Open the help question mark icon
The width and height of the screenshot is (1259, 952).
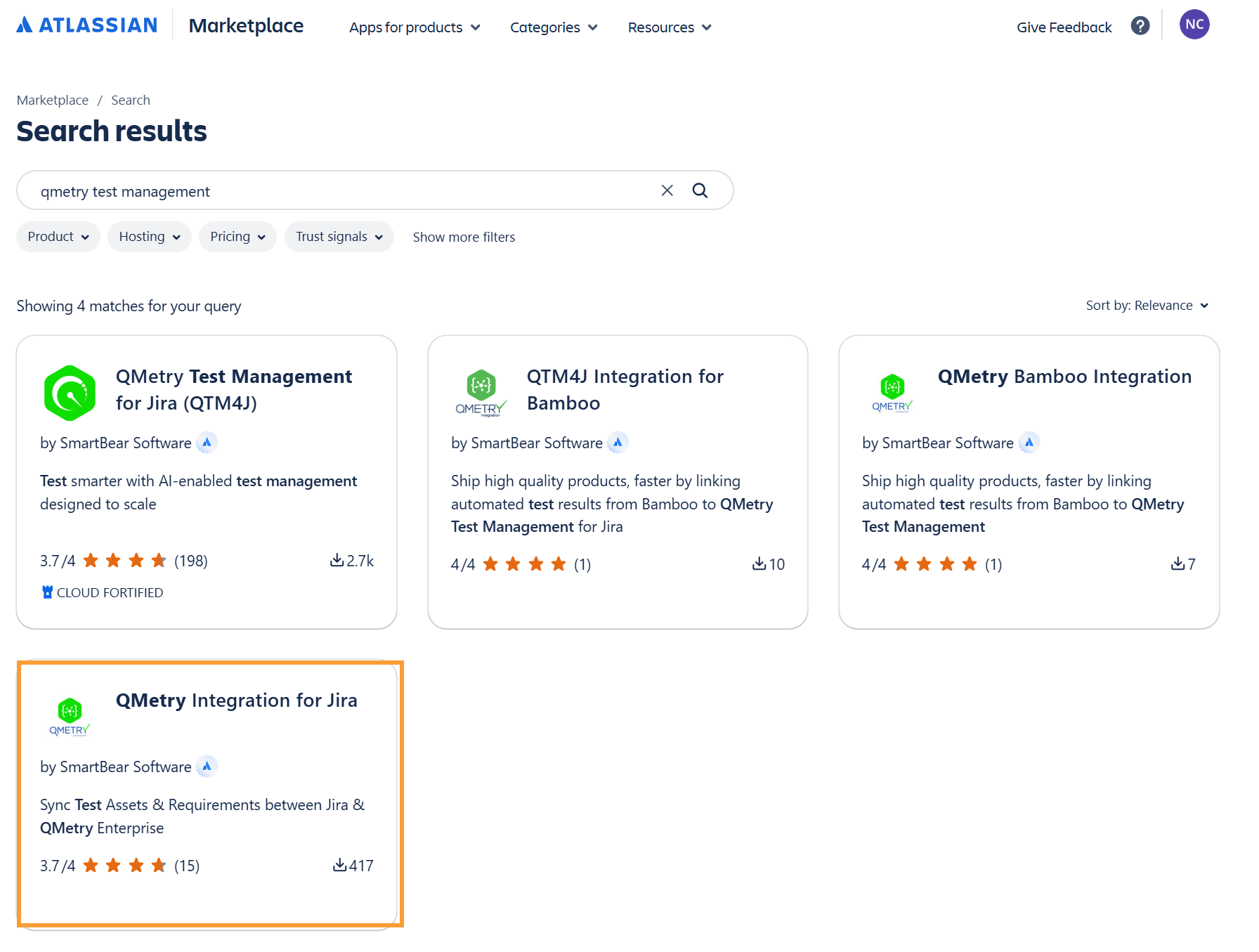click(1140, 26)
